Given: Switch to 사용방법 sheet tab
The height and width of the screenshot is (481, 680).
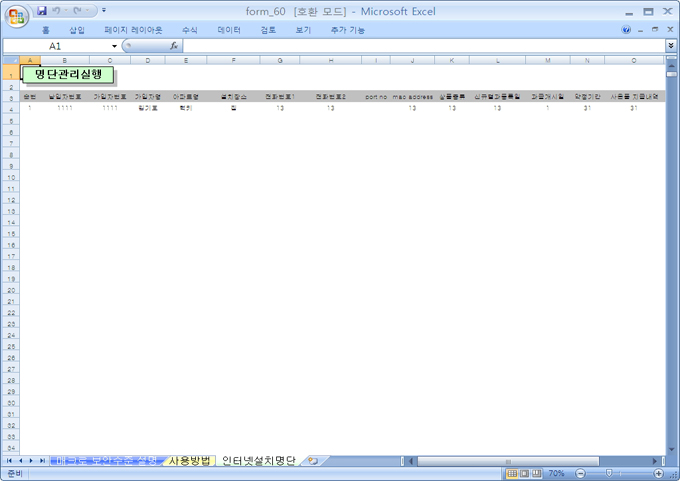Looking at the screenshot, I should coord(190,461).
